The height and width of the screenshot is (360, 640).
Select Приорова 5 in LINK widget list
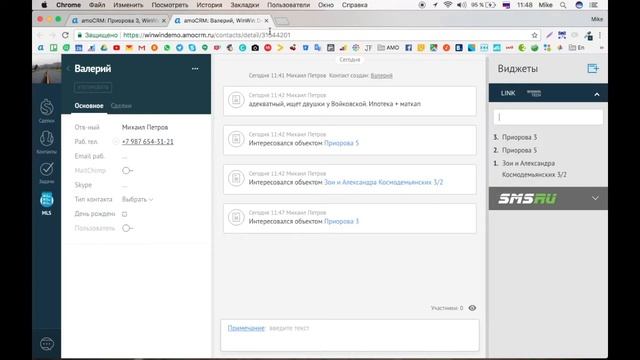click(x=519, y=150)
